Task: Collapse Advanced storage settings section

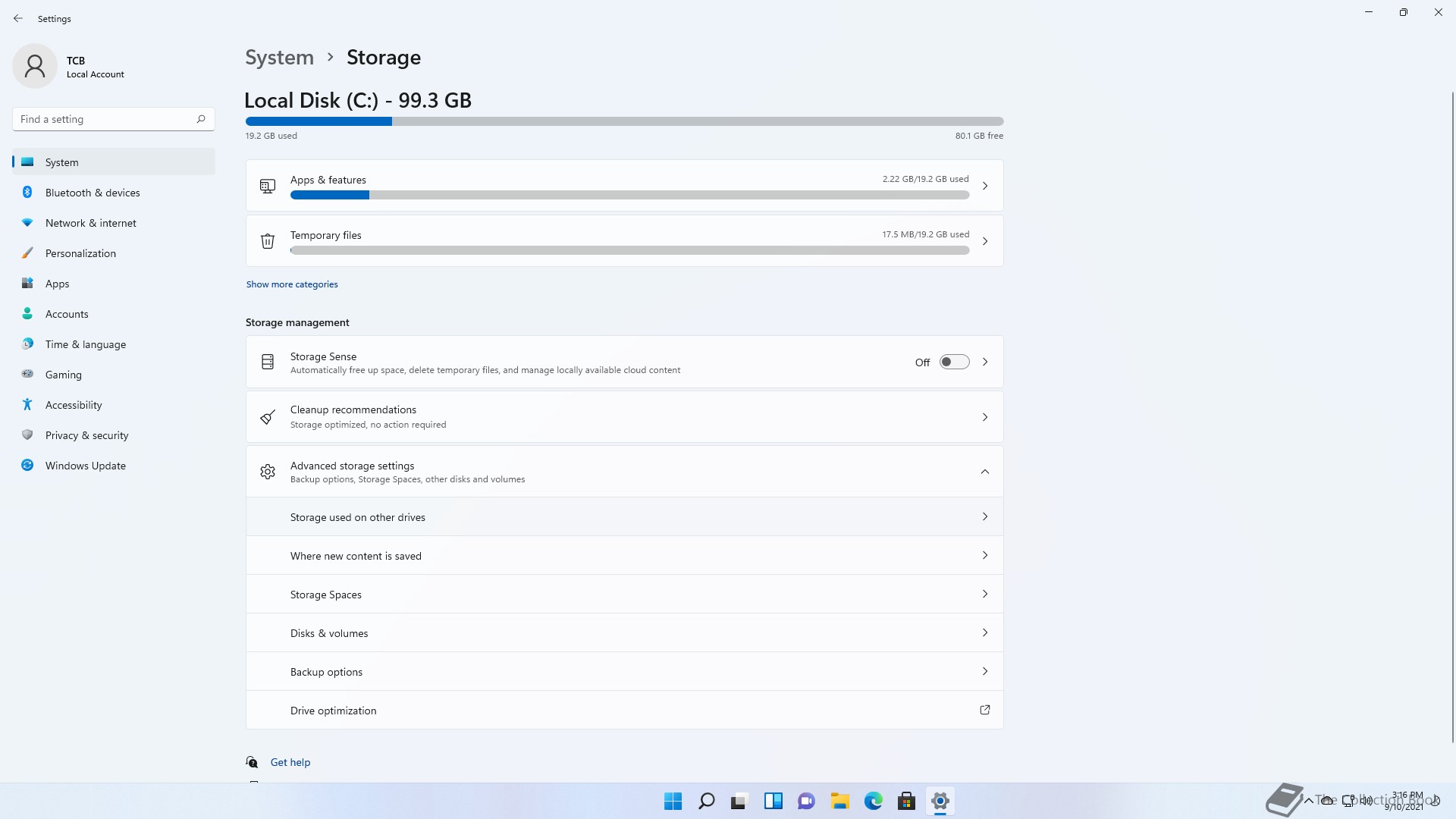Action: [985, 472]
